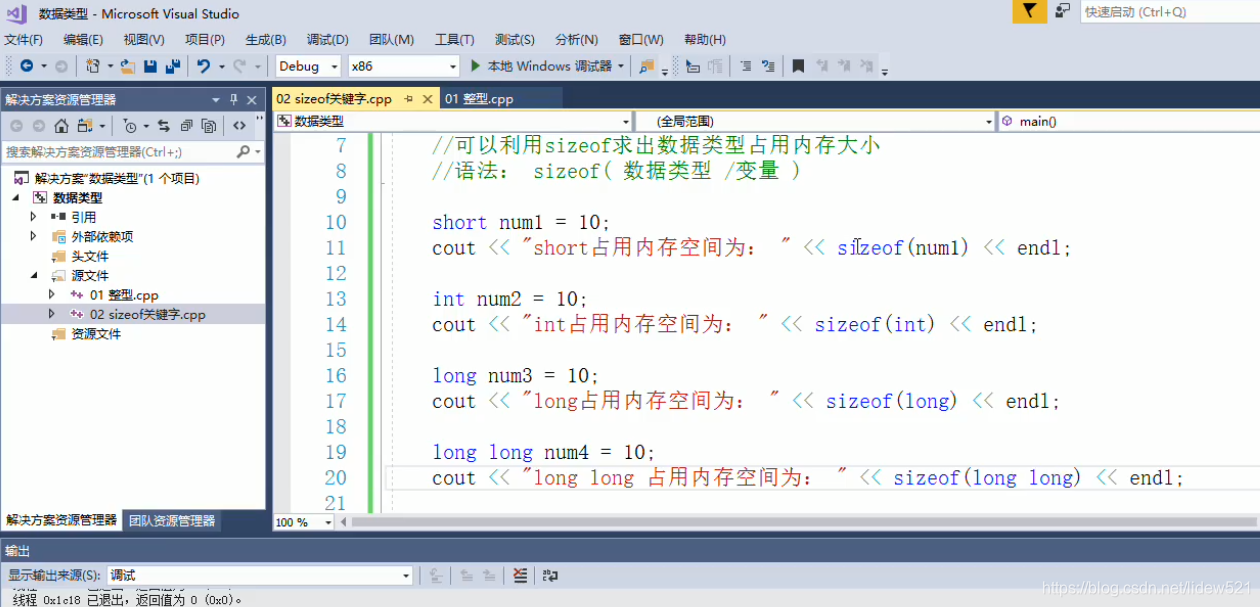
Task: Select the 头文件 folder
Action: [x=89, y=256]
